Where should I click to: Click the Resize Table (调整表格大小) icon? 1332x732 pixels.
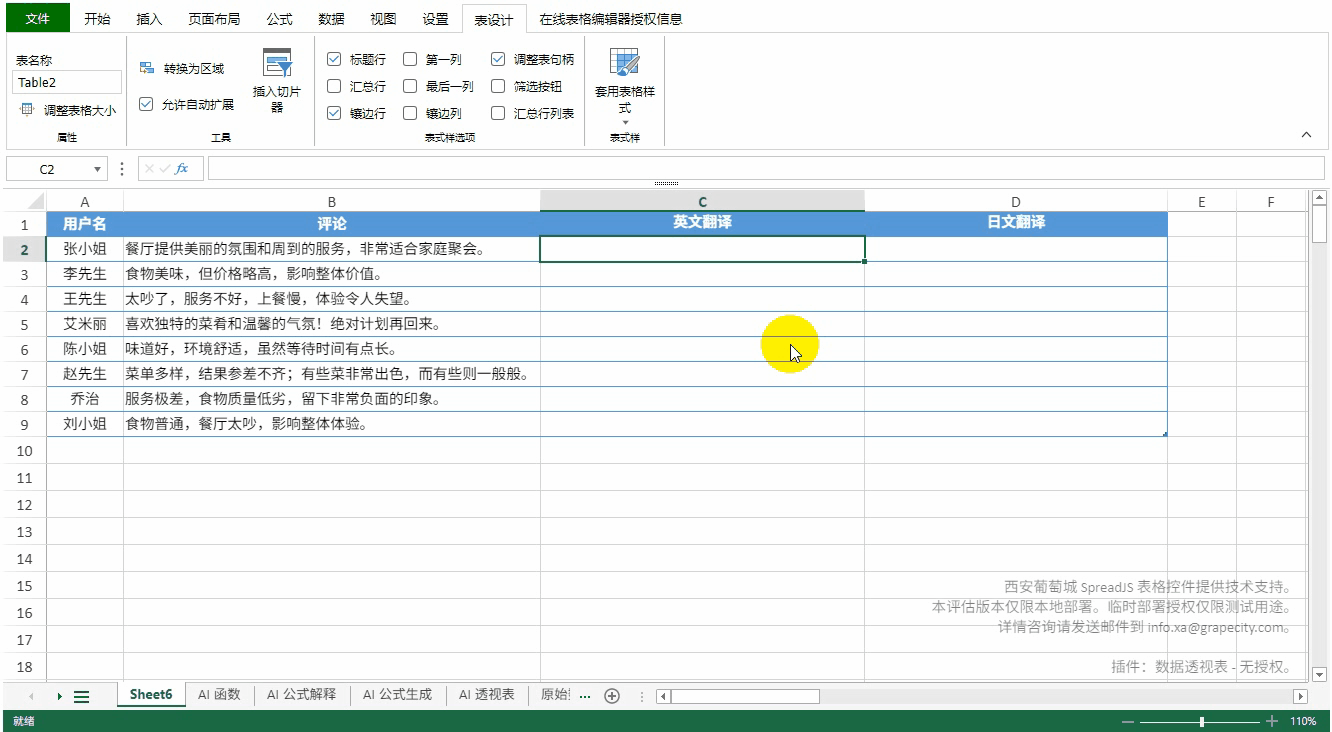click(x=26, y=110)
